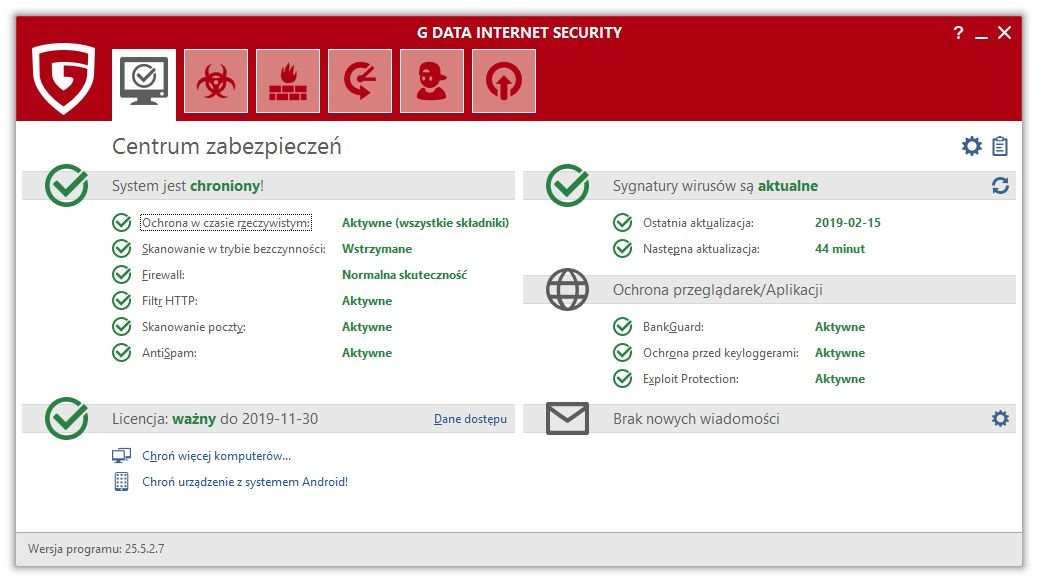Click Chroń więcej komputerów... link
Viewport: 1038px width, 582px height.
click(x=216, y=456)
